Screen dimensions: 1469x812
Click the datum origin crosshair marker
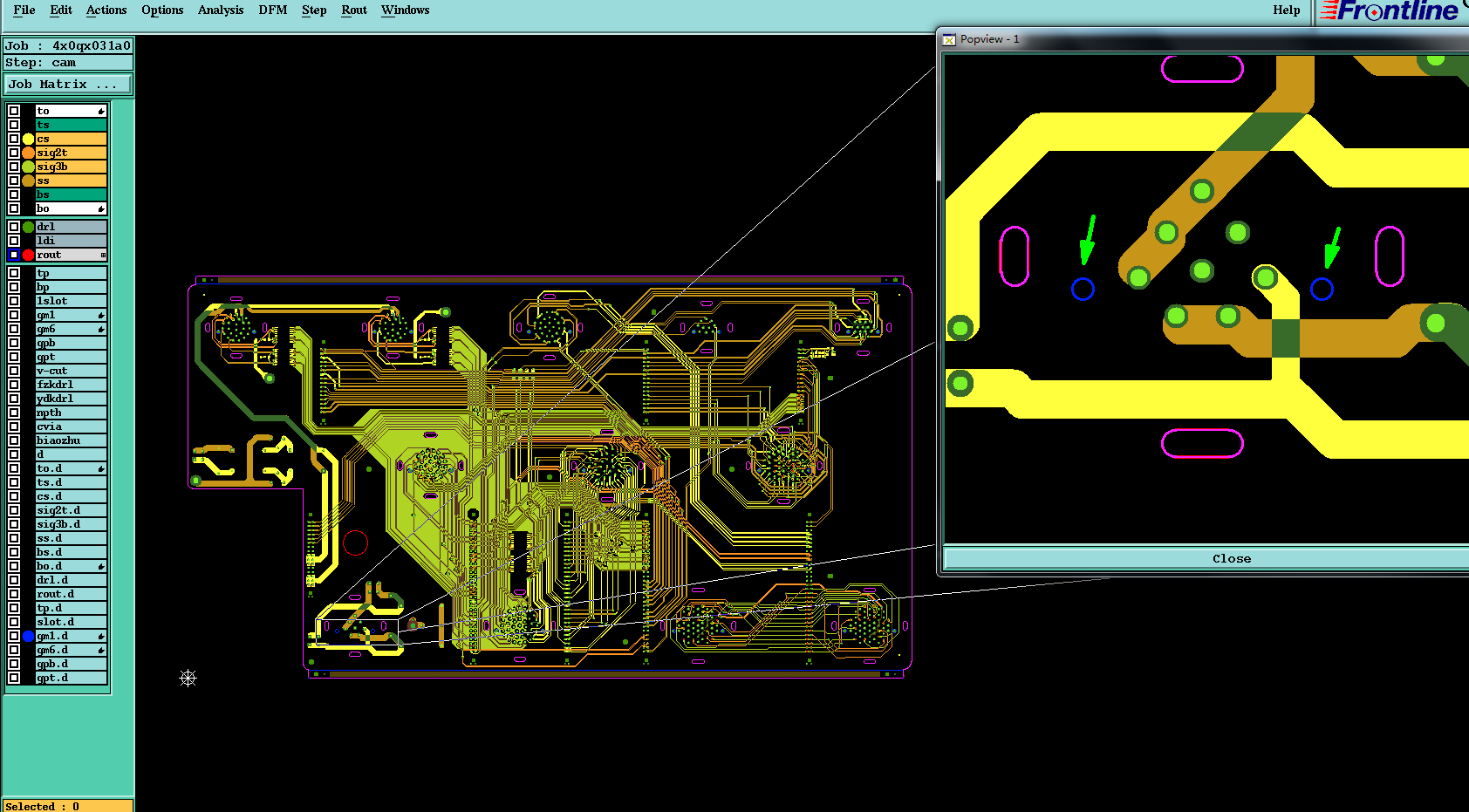[188, 678]
